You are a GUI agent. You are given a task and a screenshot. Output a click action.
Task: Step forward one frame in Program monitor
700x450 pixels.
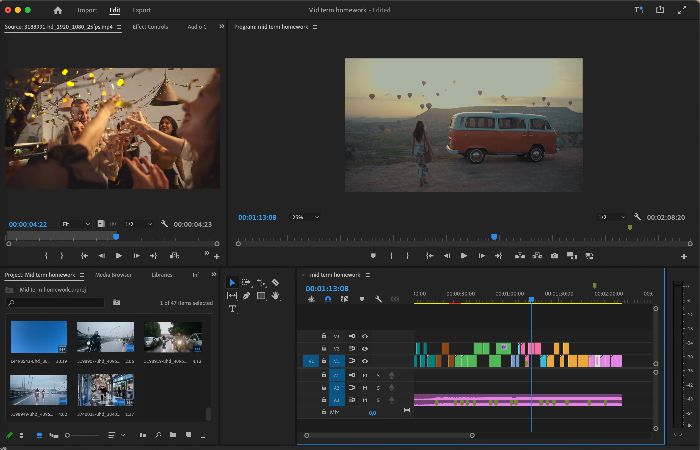pos(482,256)
